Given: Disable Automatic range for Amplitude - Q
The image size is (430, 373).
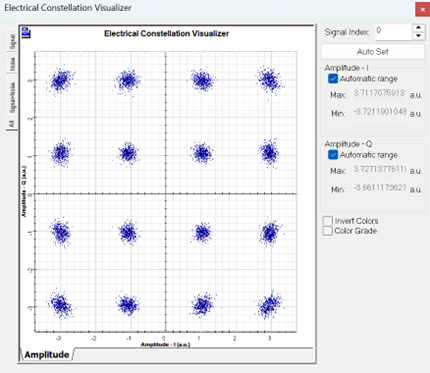Looking at the screenshot, I should point(333,155).
